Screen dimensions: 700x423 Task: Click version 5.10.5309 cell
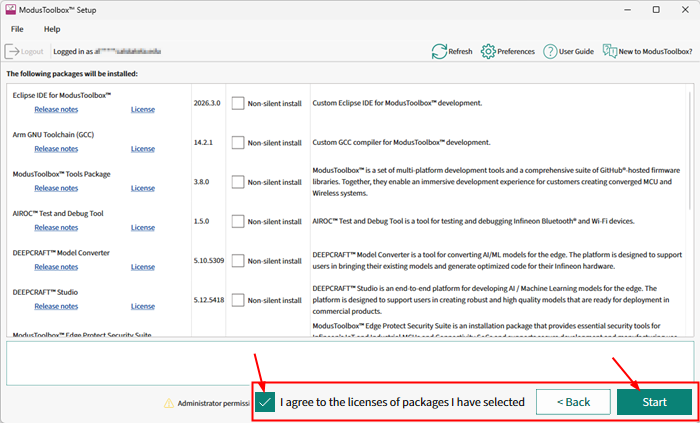tap(209, 261)
